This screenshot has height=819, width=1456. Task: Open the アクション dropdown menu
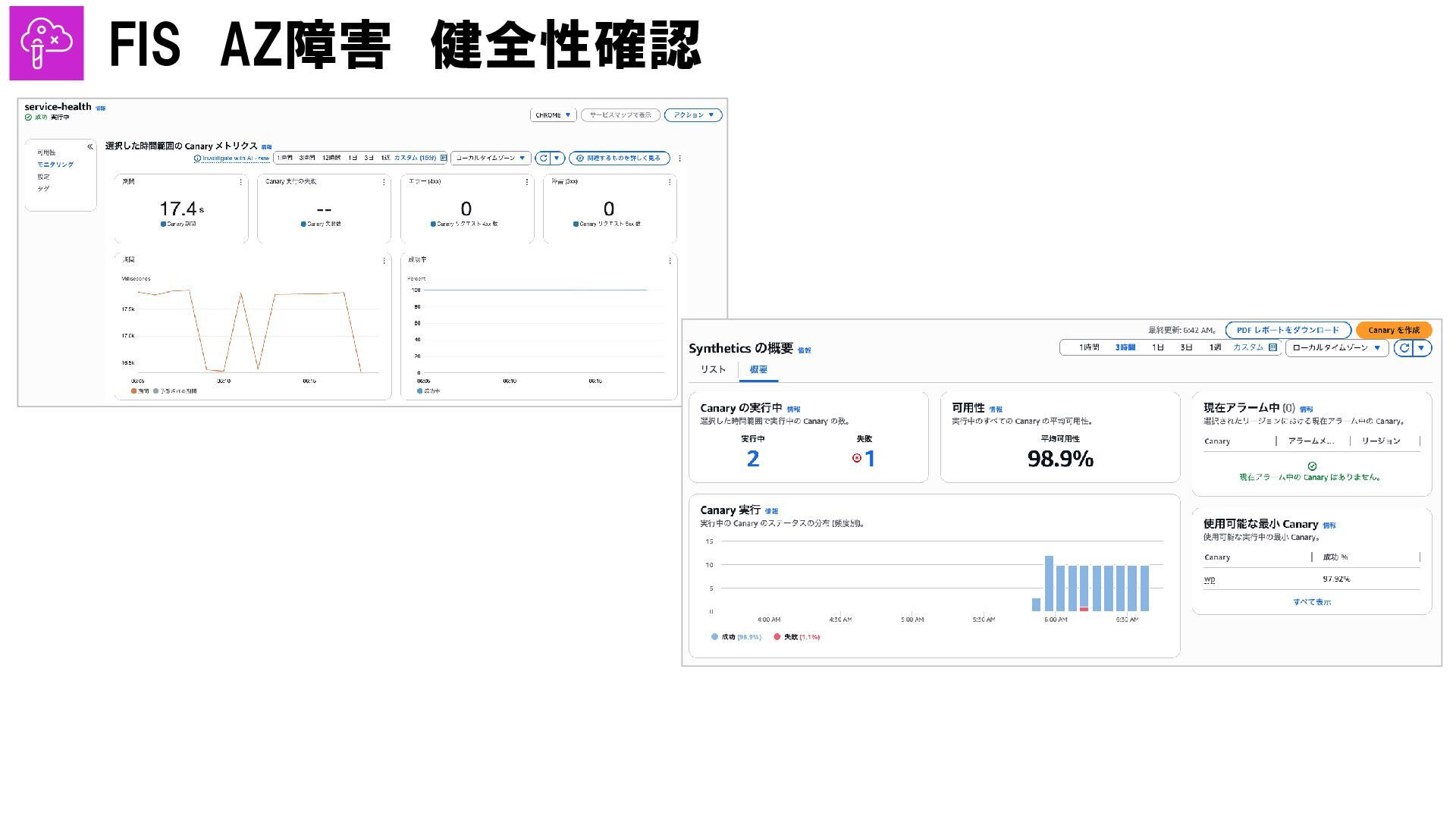click(x=693, y=115)
